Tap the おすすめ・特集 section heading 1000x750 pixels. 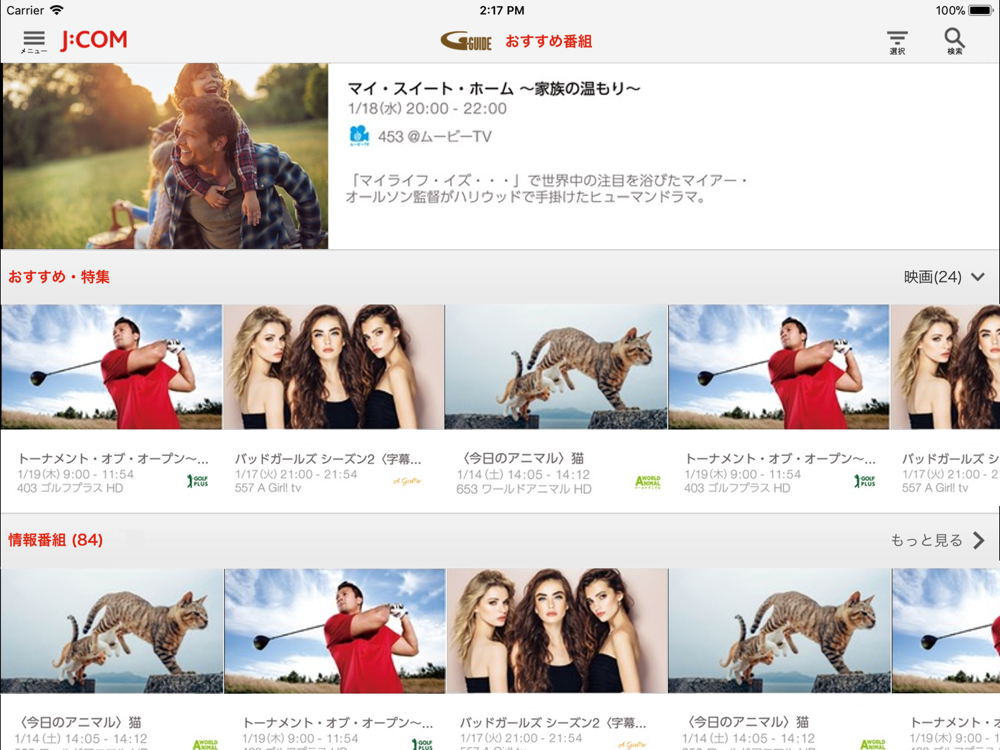tap(59, 277)
